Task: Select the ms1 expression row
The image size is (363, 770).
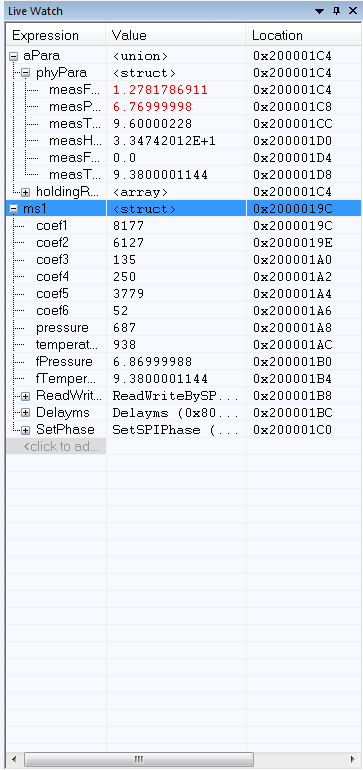Action: (x=184, y=209)
